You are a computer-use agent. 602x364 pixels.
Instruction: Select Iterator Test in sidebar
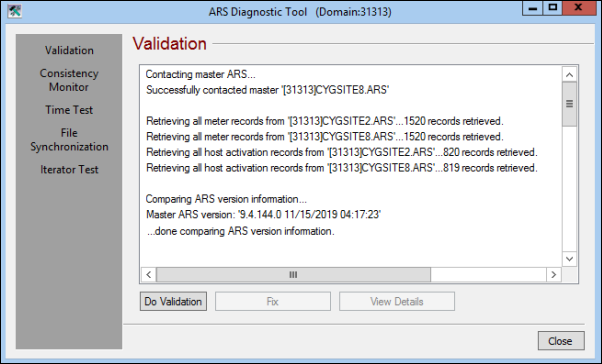(x=69, y=169)
